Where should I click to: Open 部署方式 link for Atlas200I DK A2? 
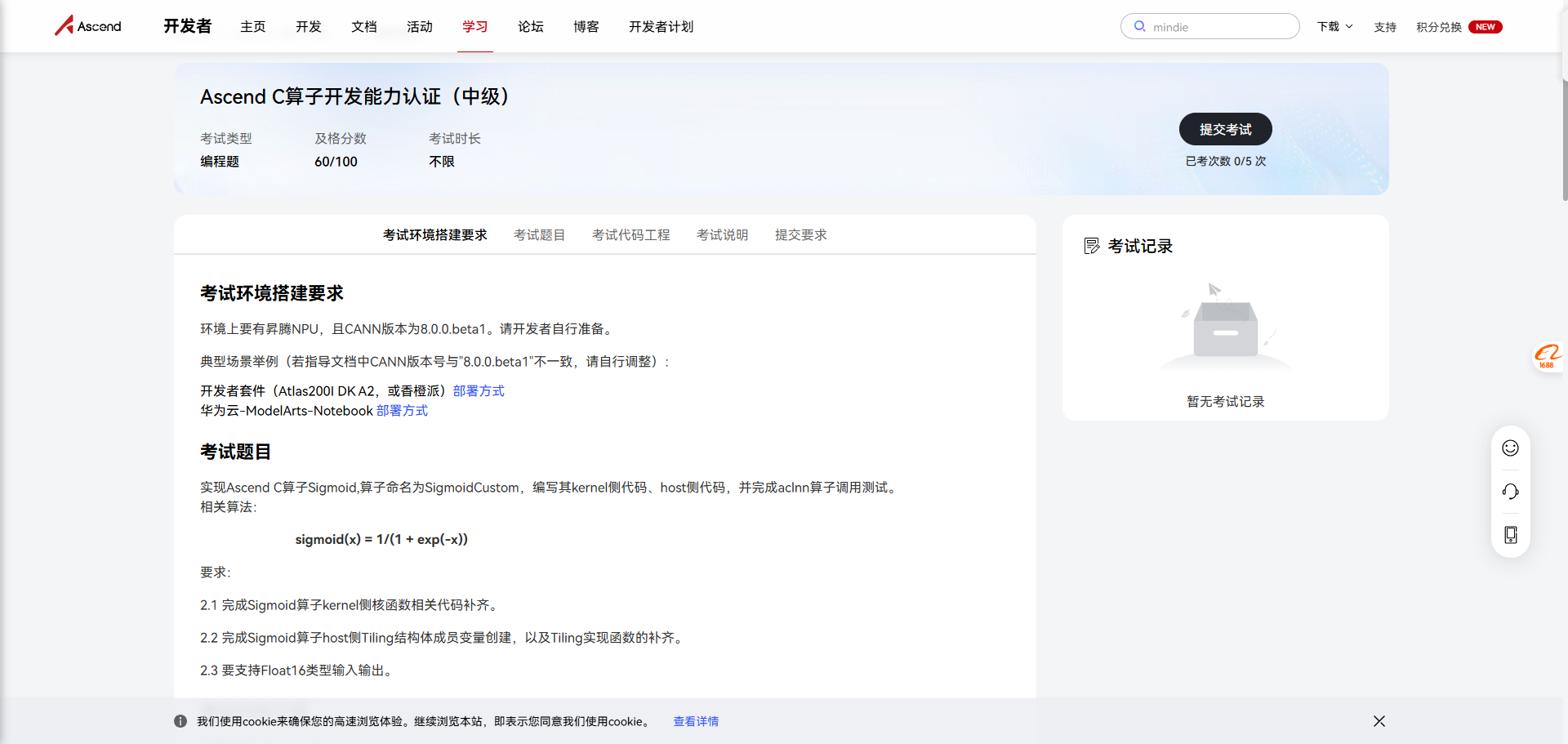(x=479, y=390)
